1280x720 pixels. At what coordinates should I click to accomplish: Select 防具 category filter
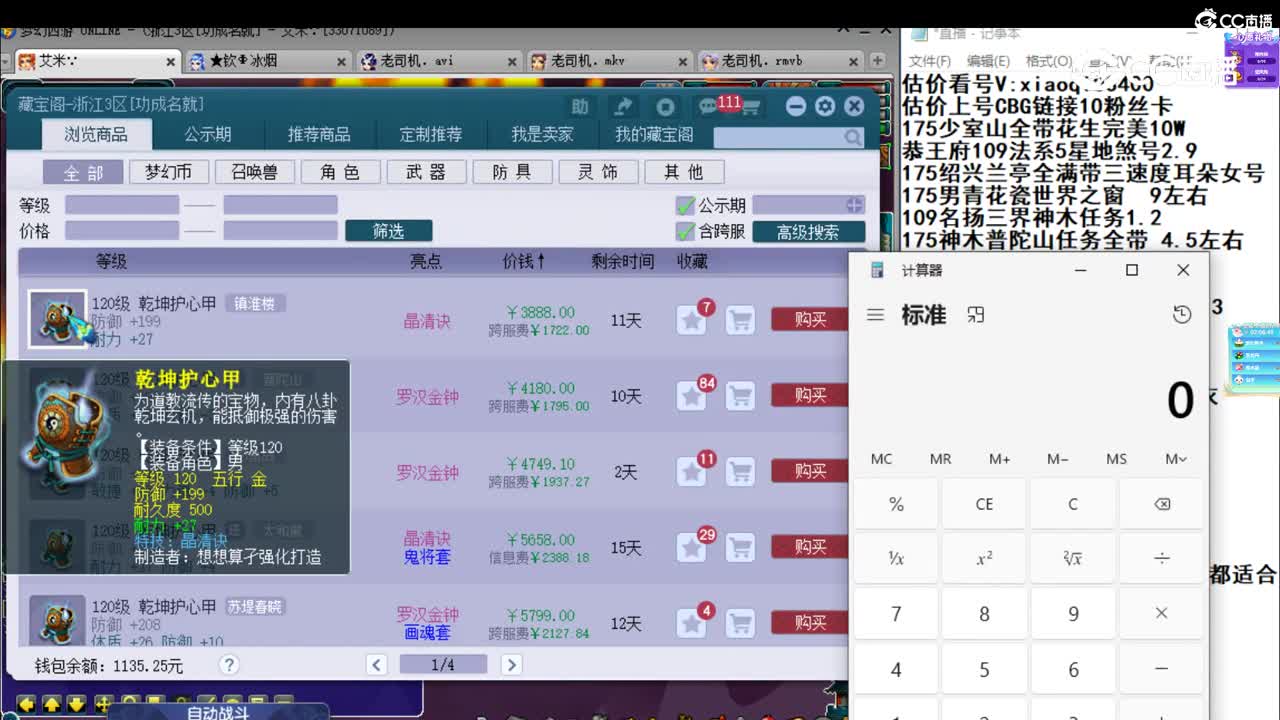tap(512, 172)
